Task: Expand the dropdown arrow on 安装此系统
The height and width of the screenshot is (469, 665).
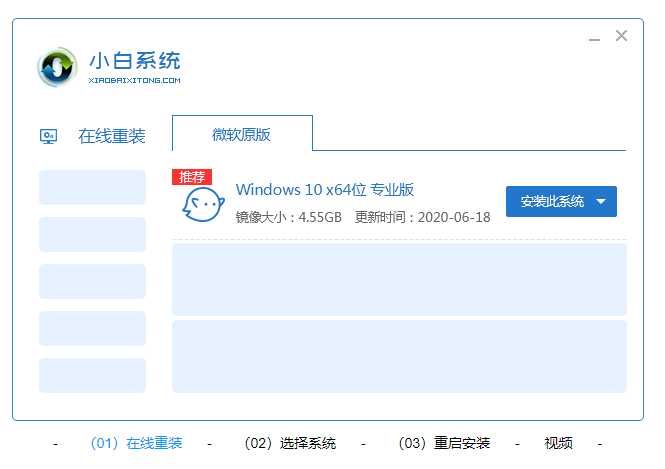Action: pos(601,201)
